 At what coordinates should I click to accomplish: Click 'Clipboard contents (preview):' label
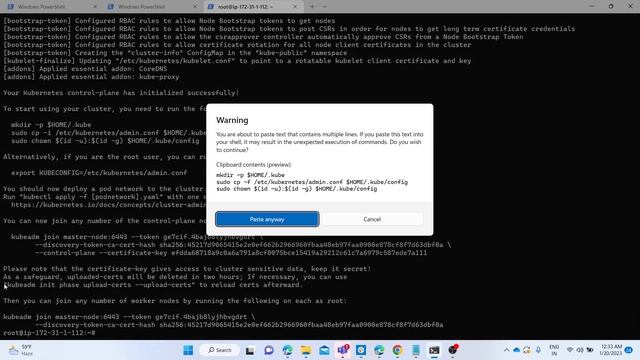pyautogui.click(x=253, y=164)
